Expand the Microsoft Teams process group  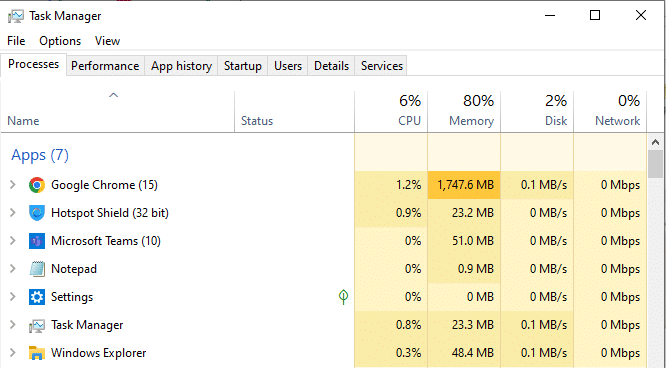(13, 241)
